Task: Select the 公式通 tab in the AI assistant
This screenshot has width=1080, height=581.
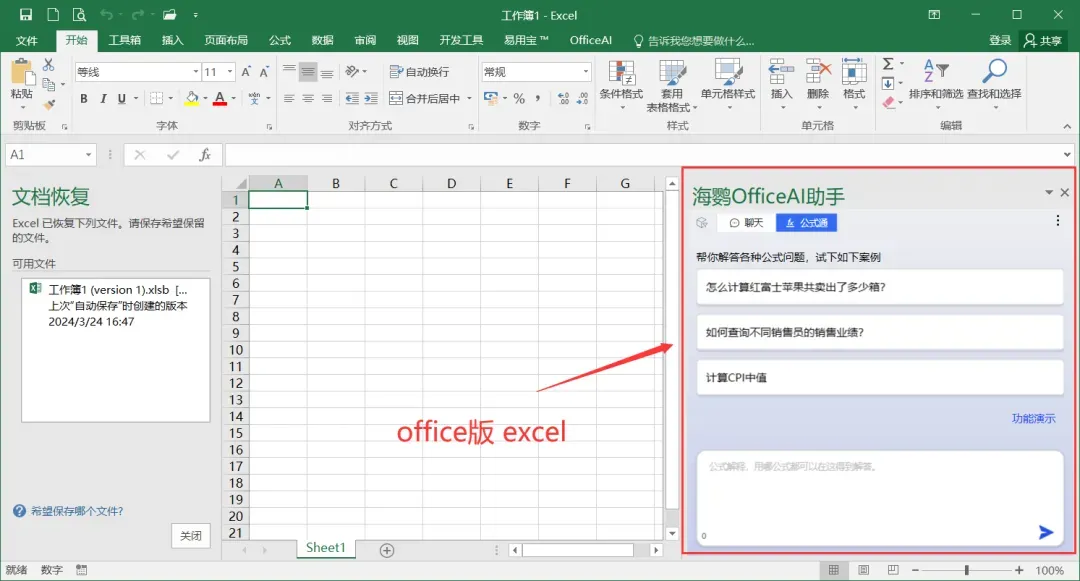Action: 807,222
